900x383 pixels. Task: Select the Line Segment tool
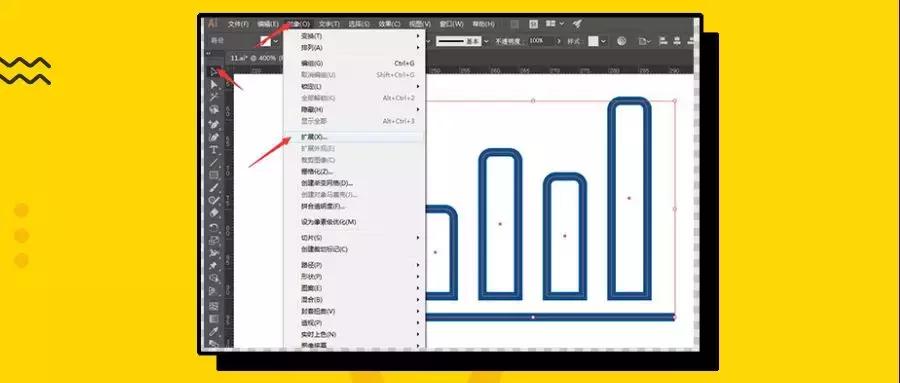(214, 163)
